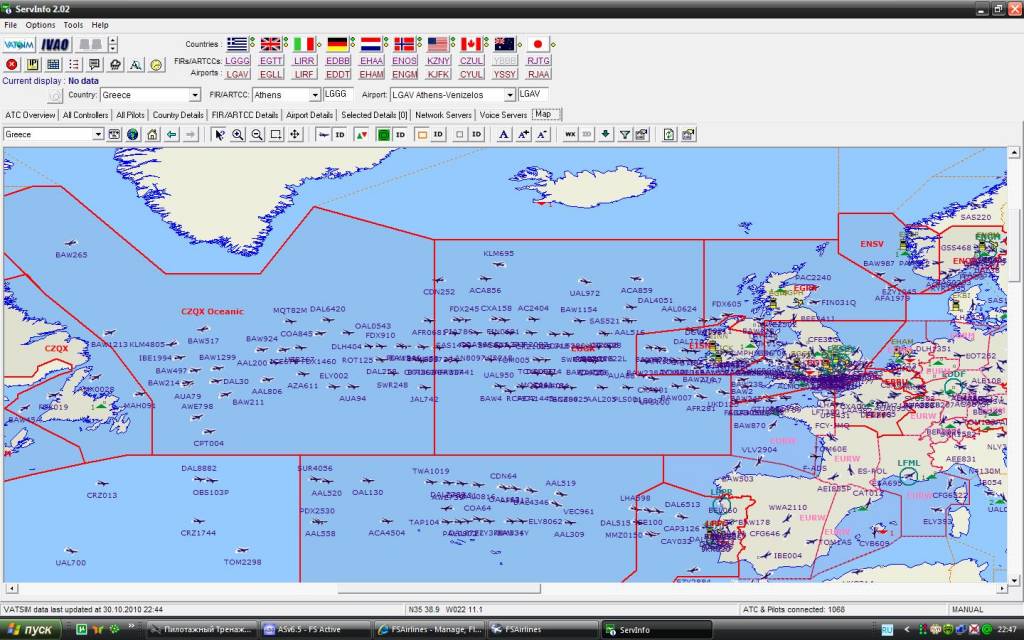The width and height of the screenshot is (1024, 640).
Task: Select the zoom rectangle tool
Action: coord(276,134)
